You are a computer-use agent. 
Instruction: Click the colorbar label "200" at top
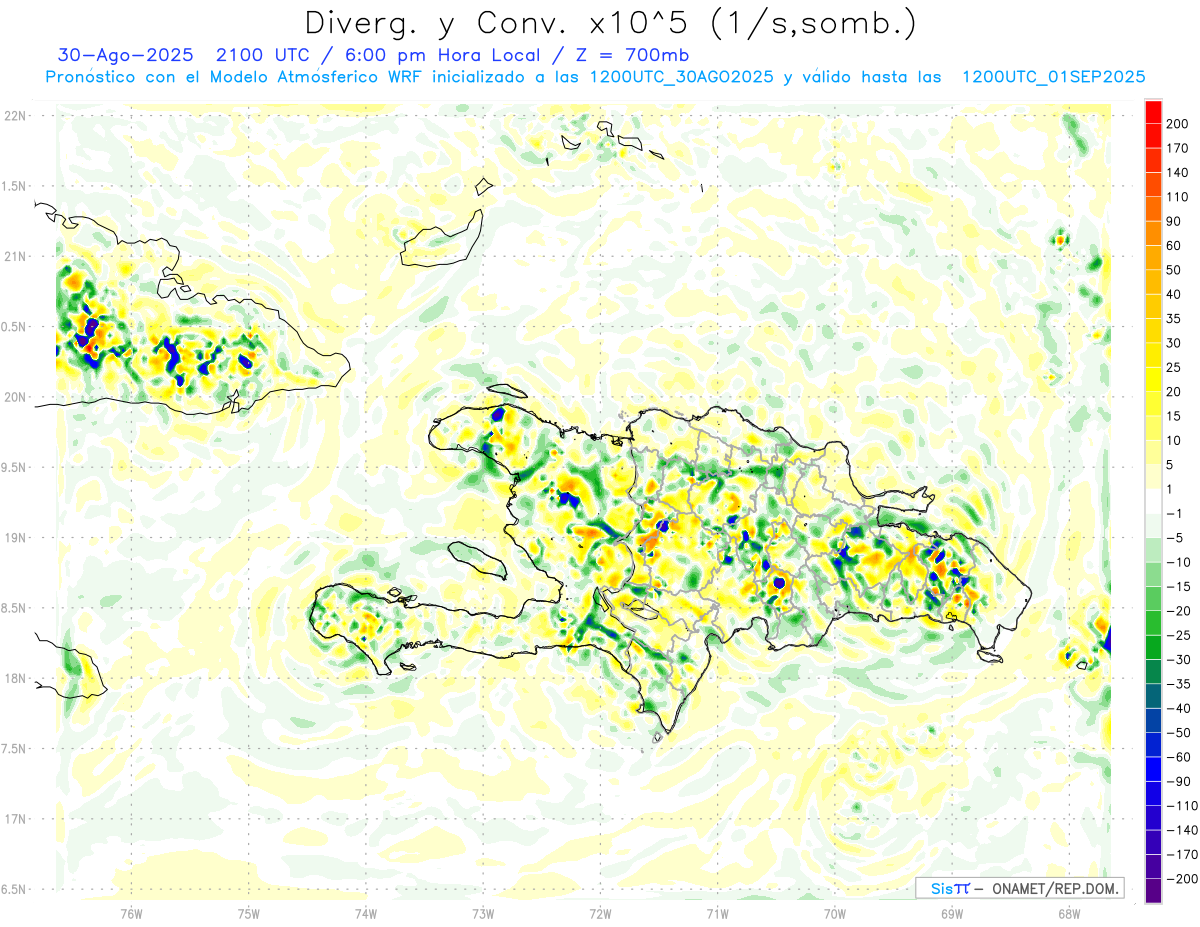click(x=1177, y=124)
